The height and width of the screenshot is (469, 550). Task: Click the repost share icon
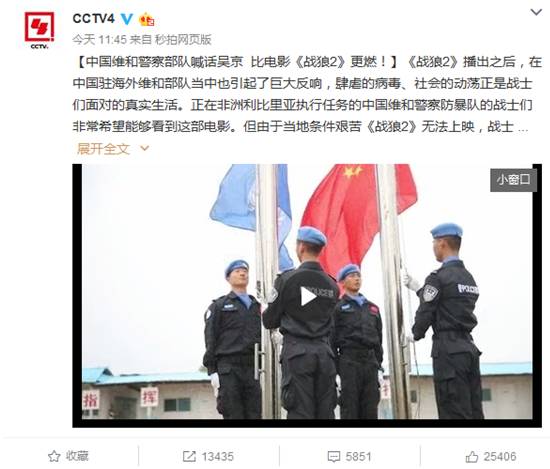(x=189, y=456)
